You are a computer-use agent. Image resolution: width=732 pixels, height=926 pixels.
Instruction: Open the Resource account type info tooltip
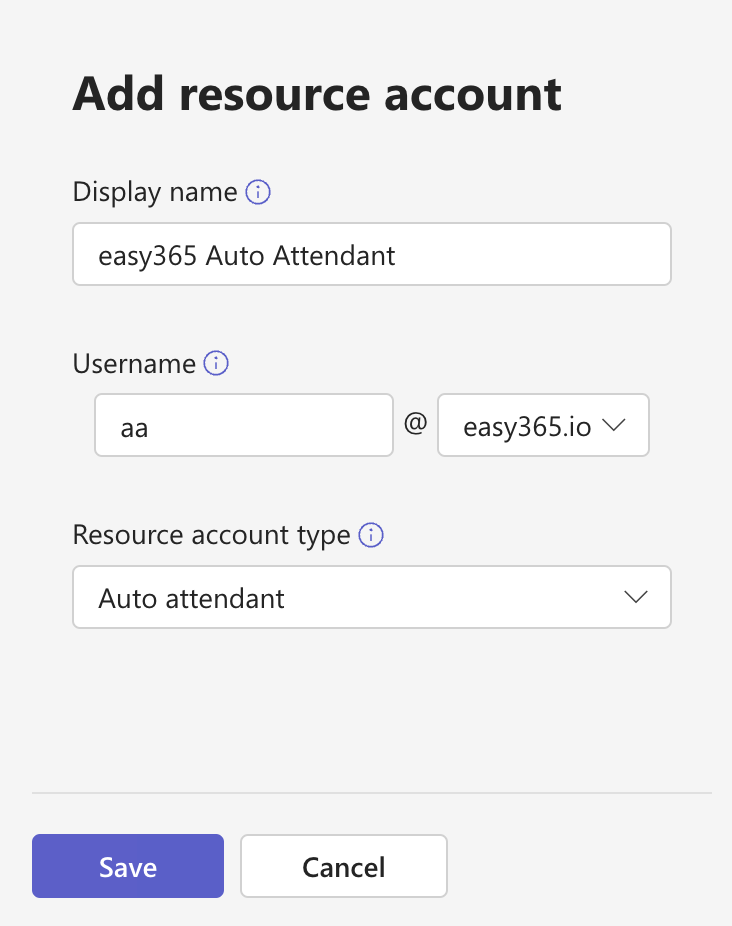(x=370, y=535)
